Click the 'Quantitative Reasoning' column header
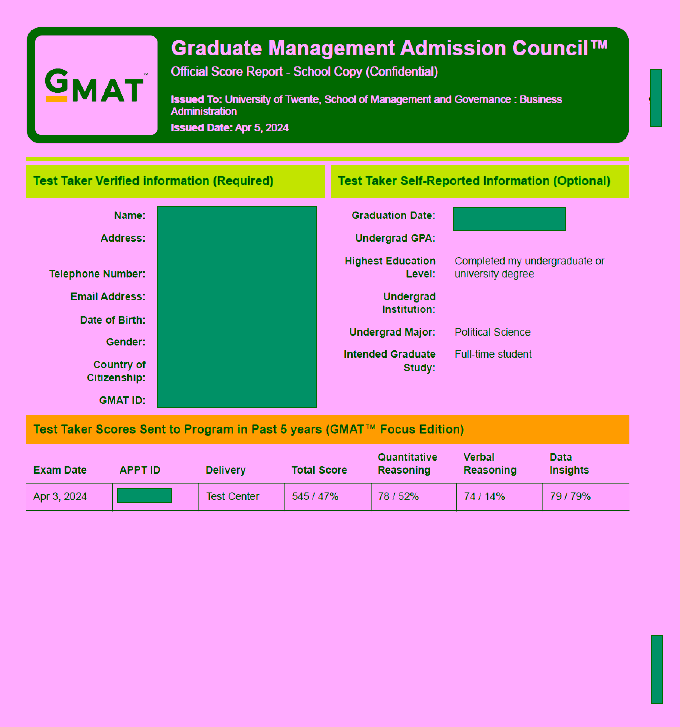This screenshot has width=680, height=727. coord(407,464)
